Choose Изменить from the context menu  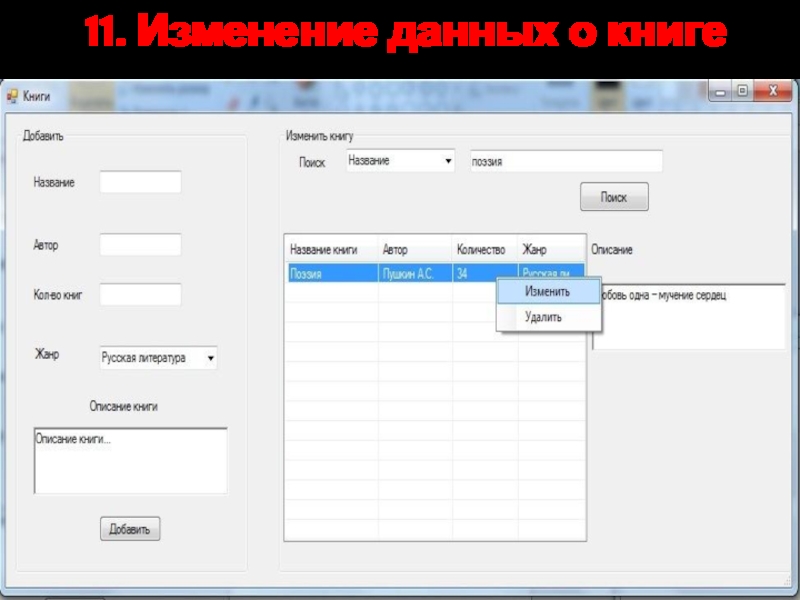click(x=548, y=292)
